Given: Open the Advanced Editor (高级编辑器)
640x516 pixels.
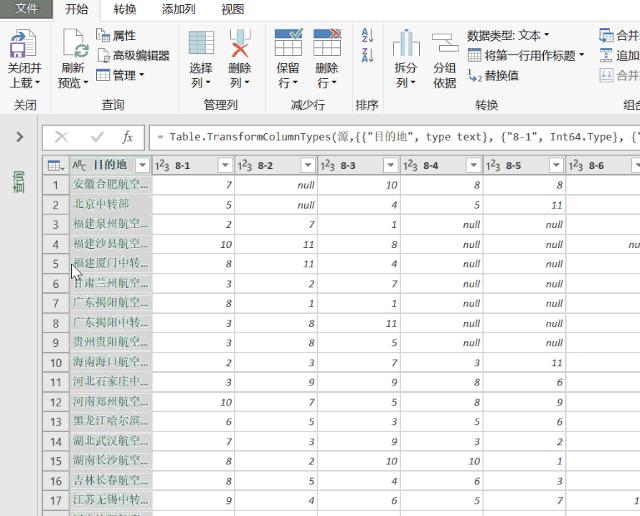Looking at the screenshot, I should click(x=133, y=55).
